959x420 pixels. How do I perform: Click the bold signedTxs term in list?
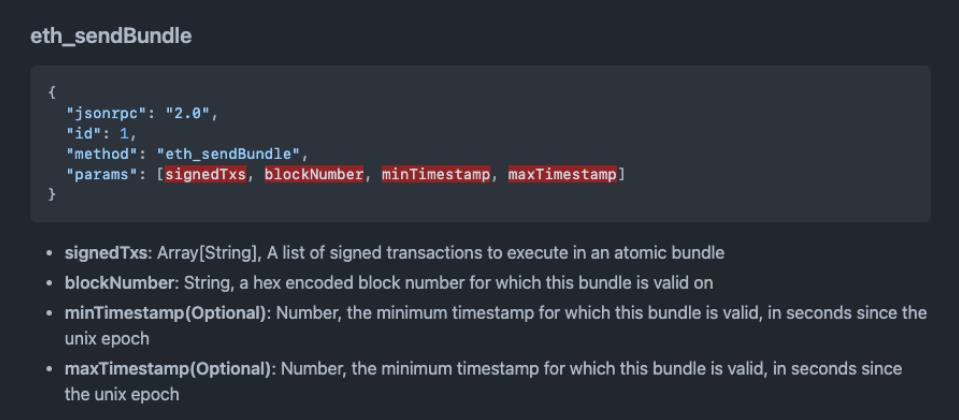(x=106, y=253)
